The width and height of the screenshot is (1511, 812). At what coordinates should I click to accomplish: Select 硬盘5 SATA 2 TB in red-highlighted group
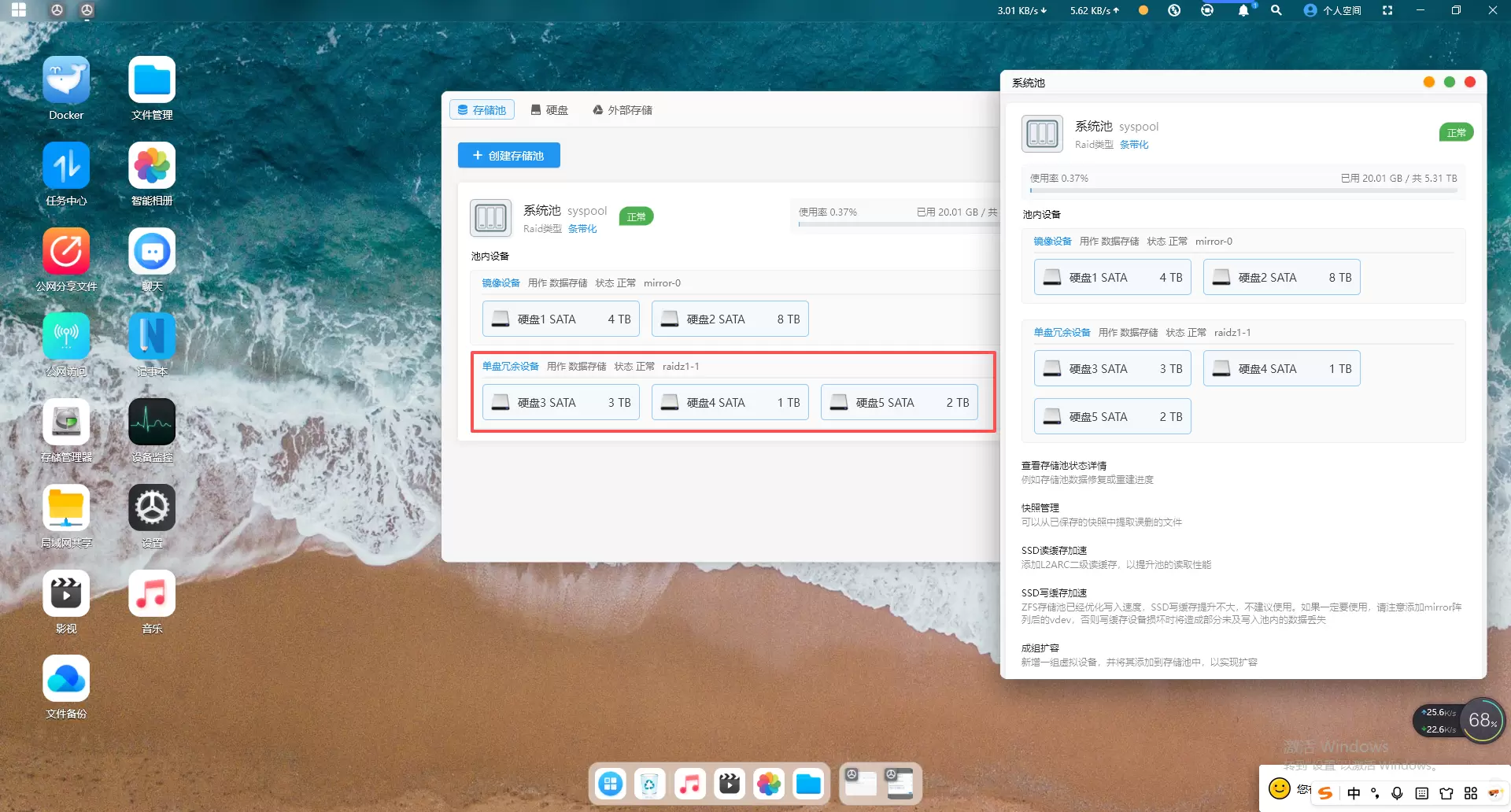click(900, 403)
